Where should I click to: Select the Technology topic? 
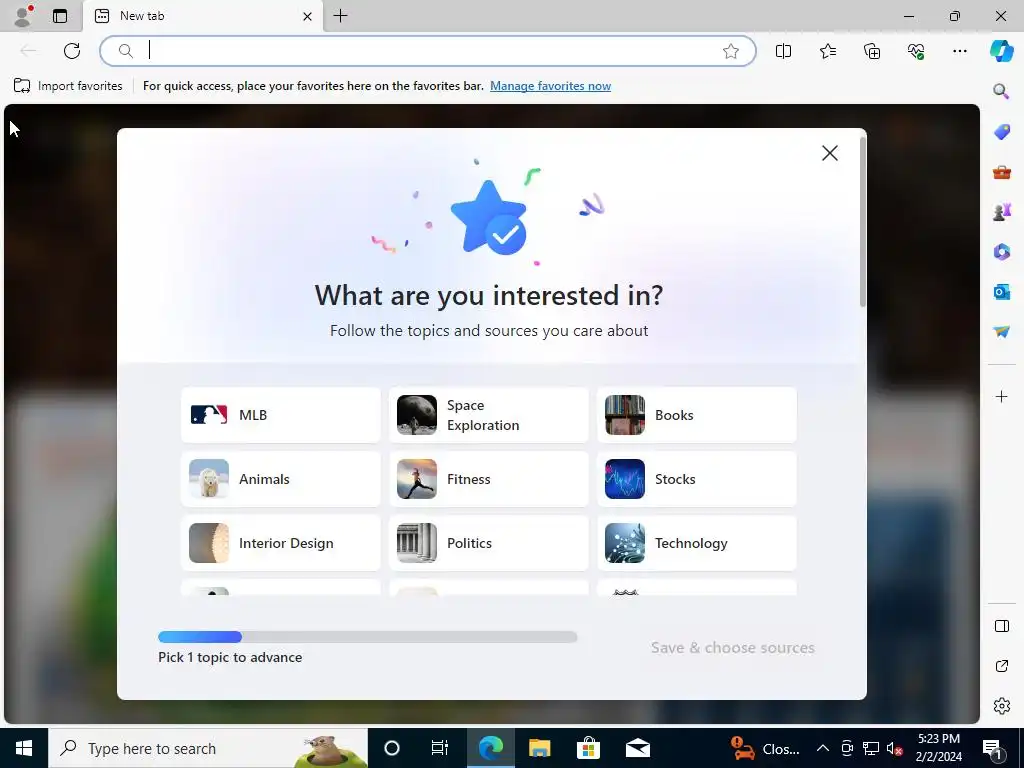click(697, 543)
